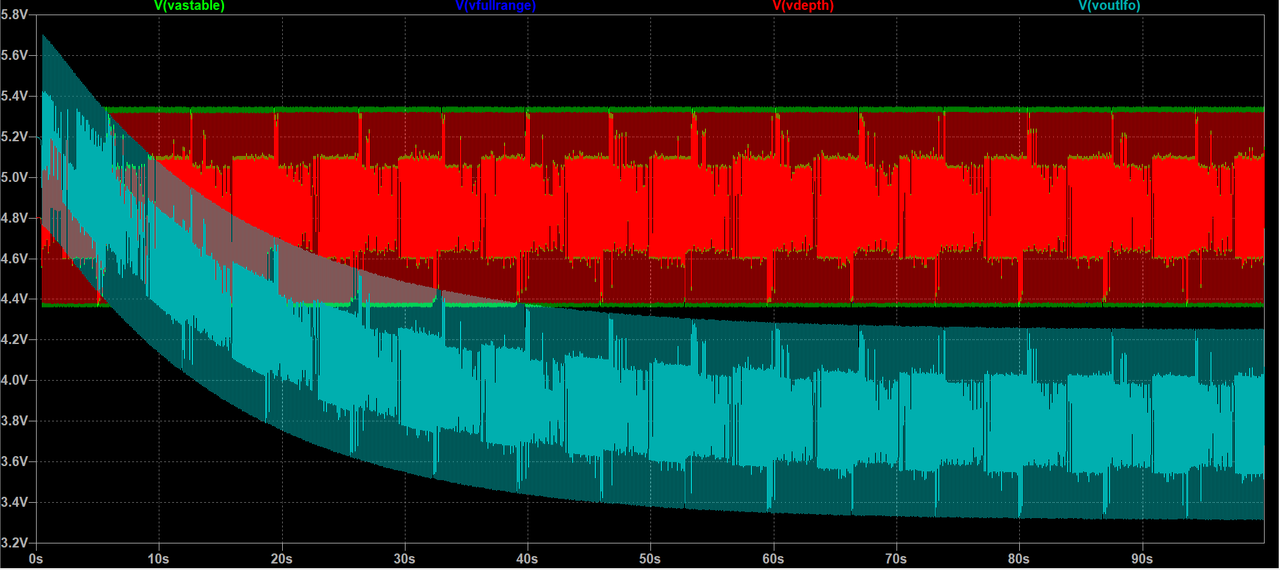Click the 0s time axis label
The width and height of the screenshot is (1280, 570).
(x=36, y=558)
